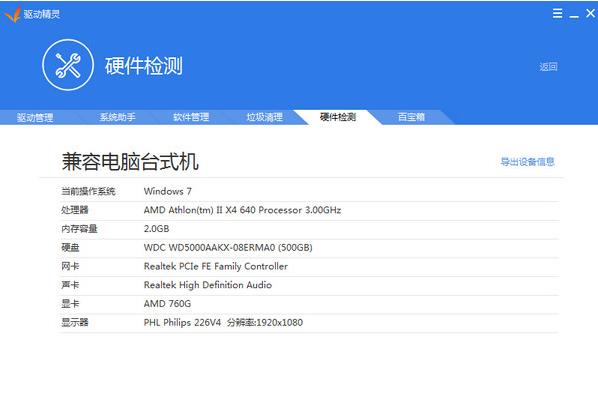
Task: Click Realtek High Definition Audio value
Action: point(208,285)
